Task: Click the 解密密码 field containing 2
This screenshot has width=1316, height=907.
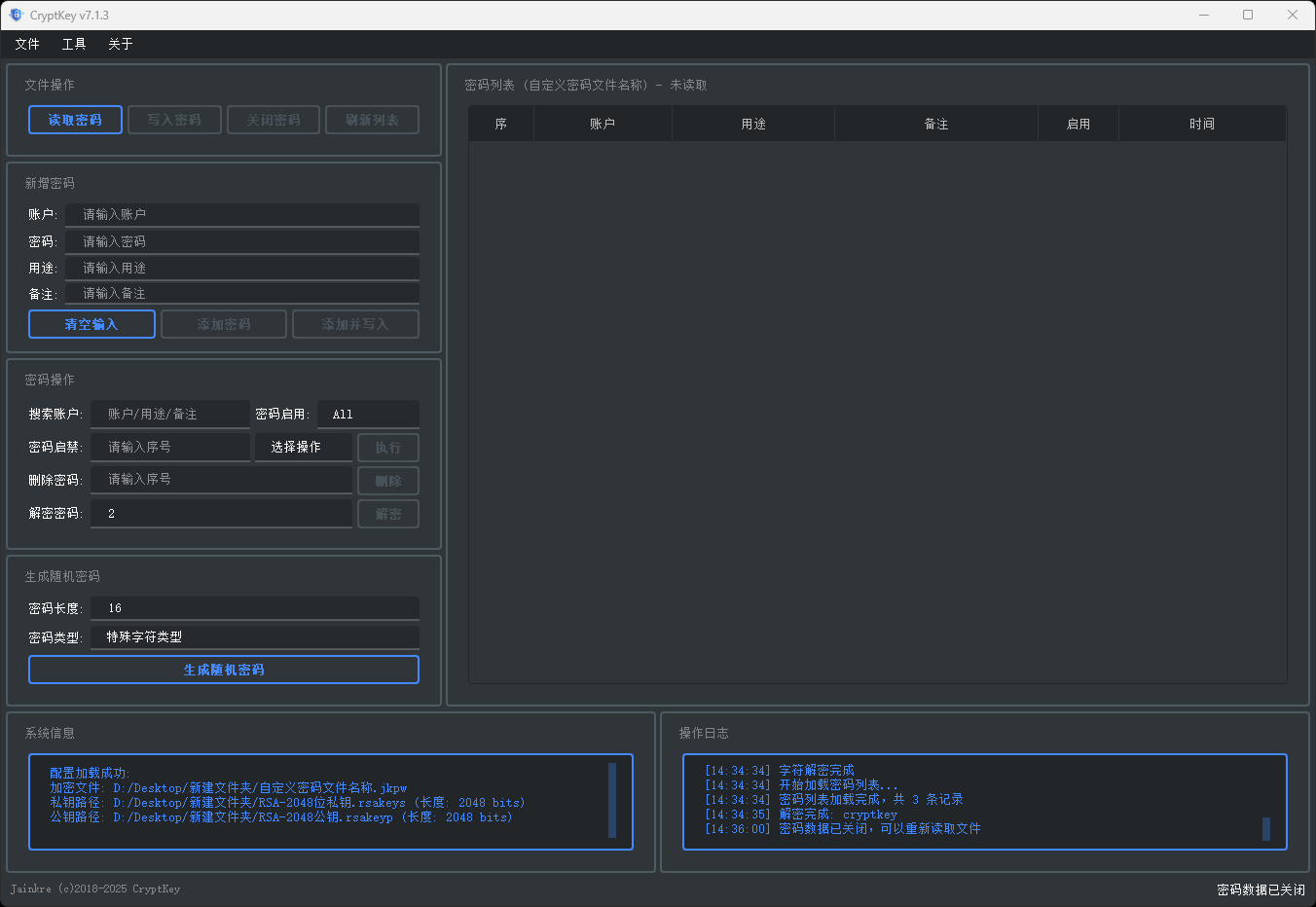Action: click(x=221, y=513)
